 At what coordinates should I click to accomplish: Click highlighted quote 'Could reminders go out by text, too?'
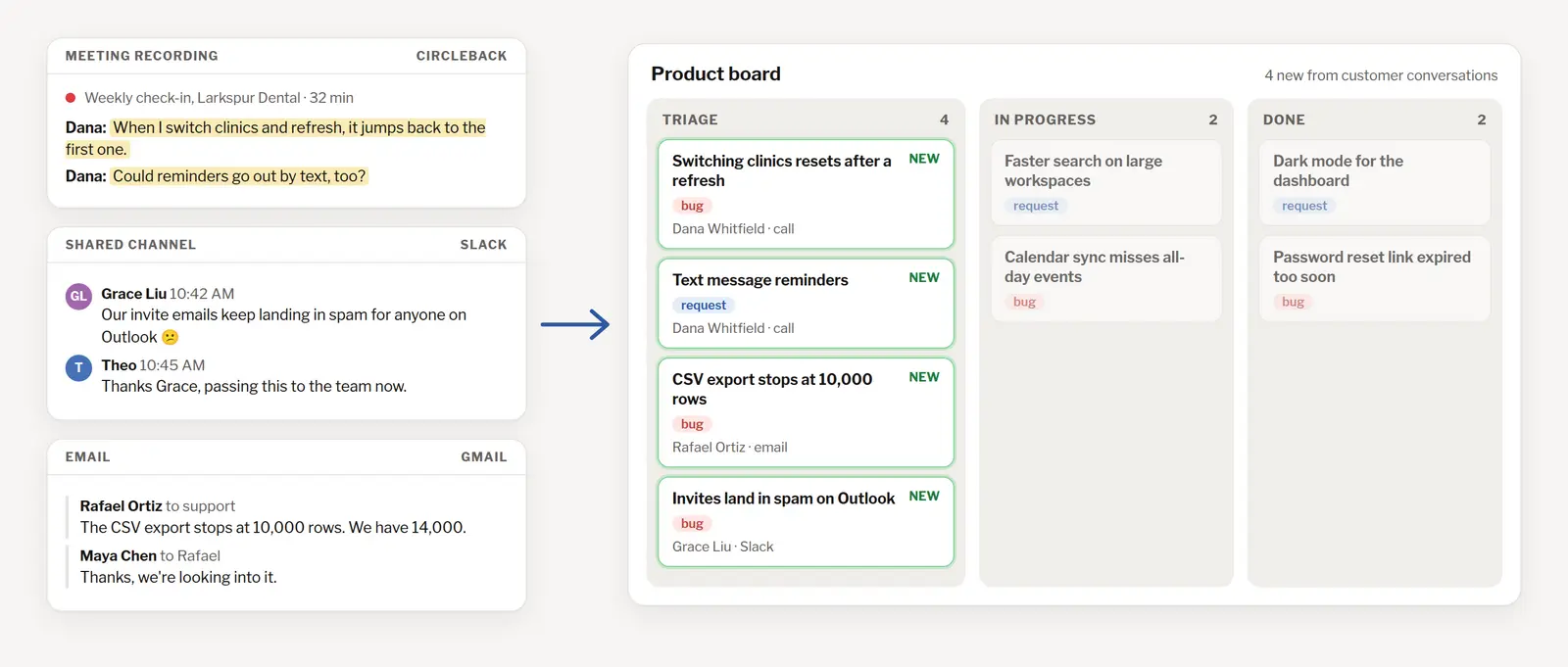point(239,176)
